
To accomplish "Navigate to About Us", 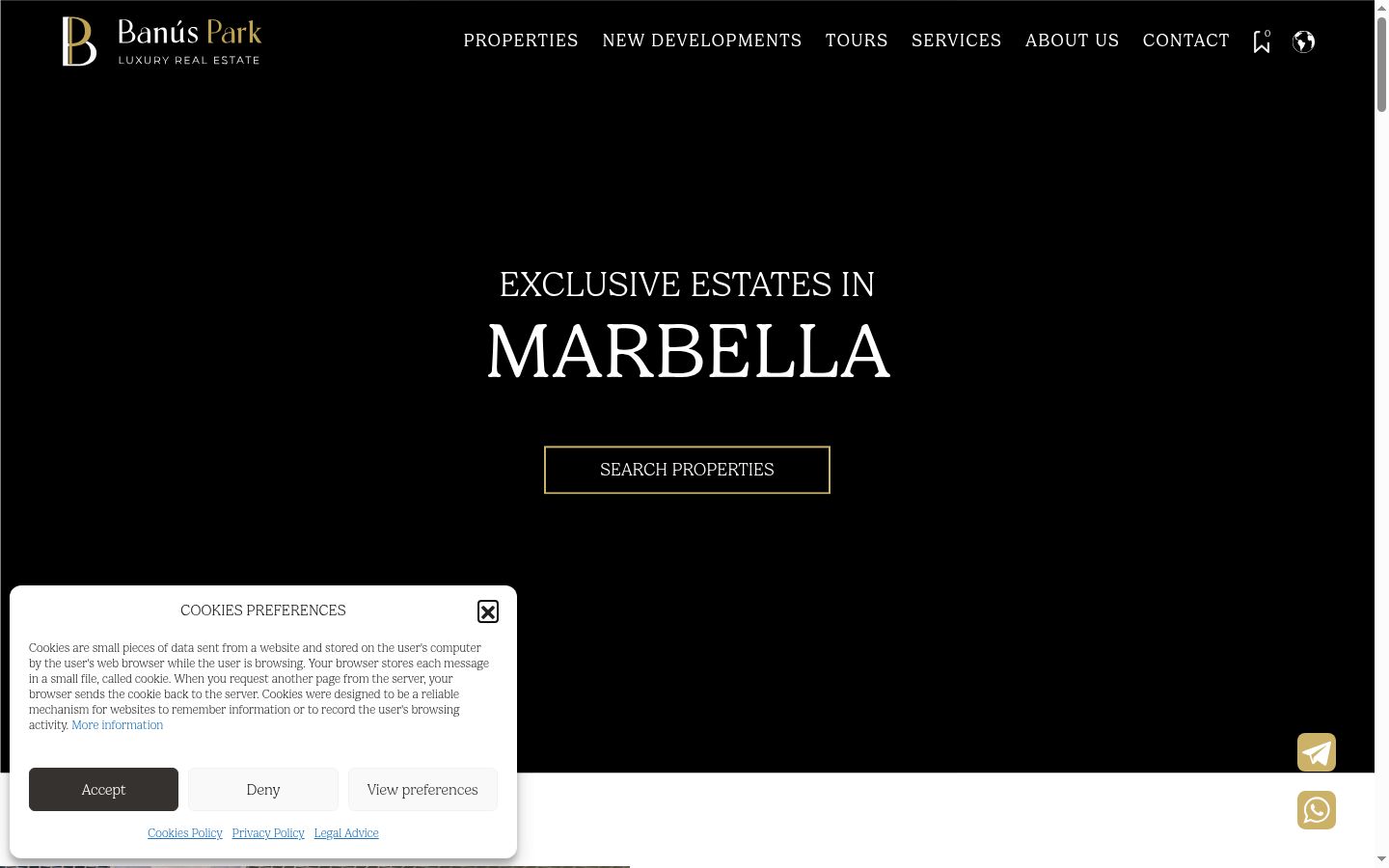I will point(1073,41).
